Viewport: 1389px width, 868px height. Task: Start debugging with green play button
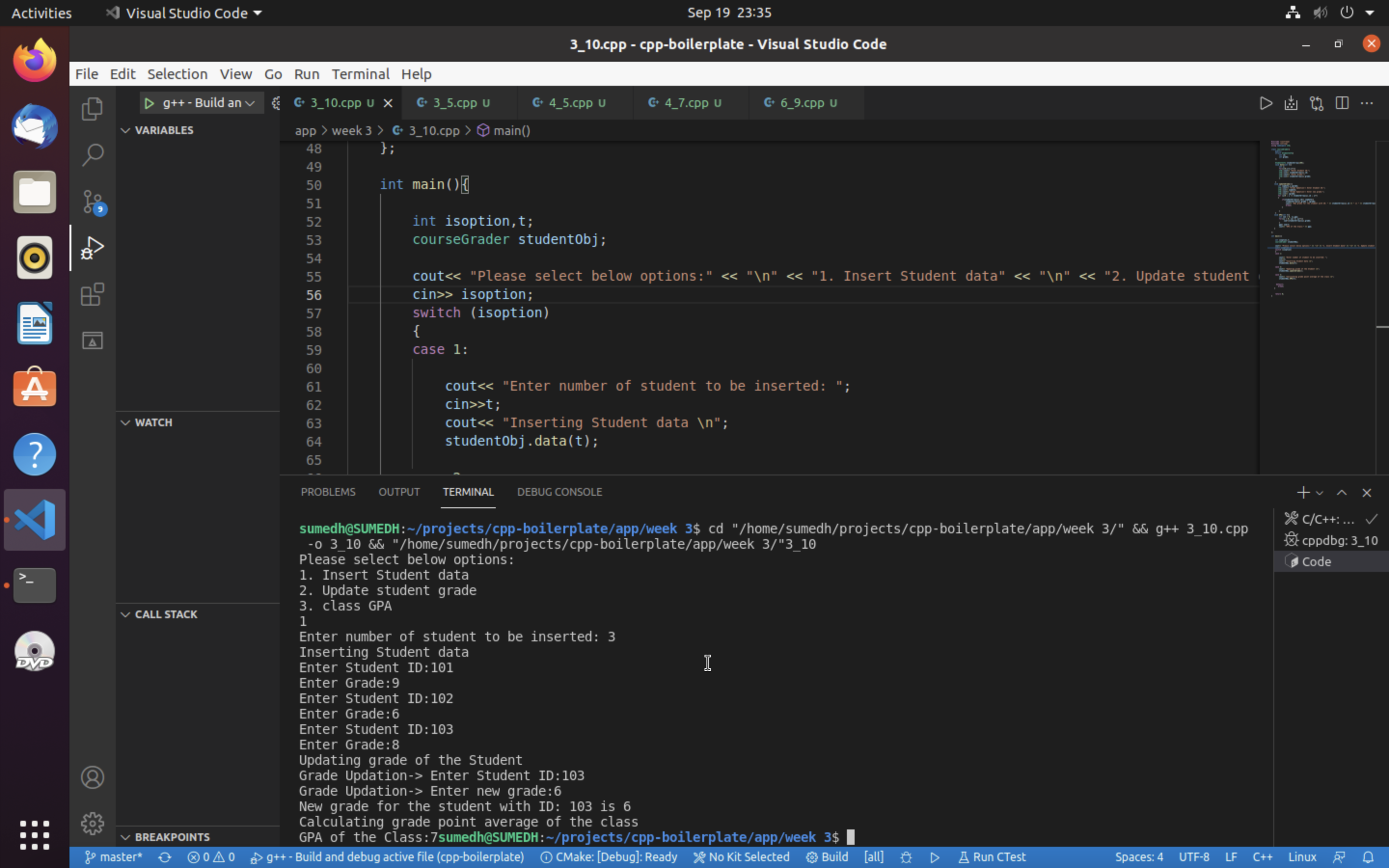click(x=149, y=103)
